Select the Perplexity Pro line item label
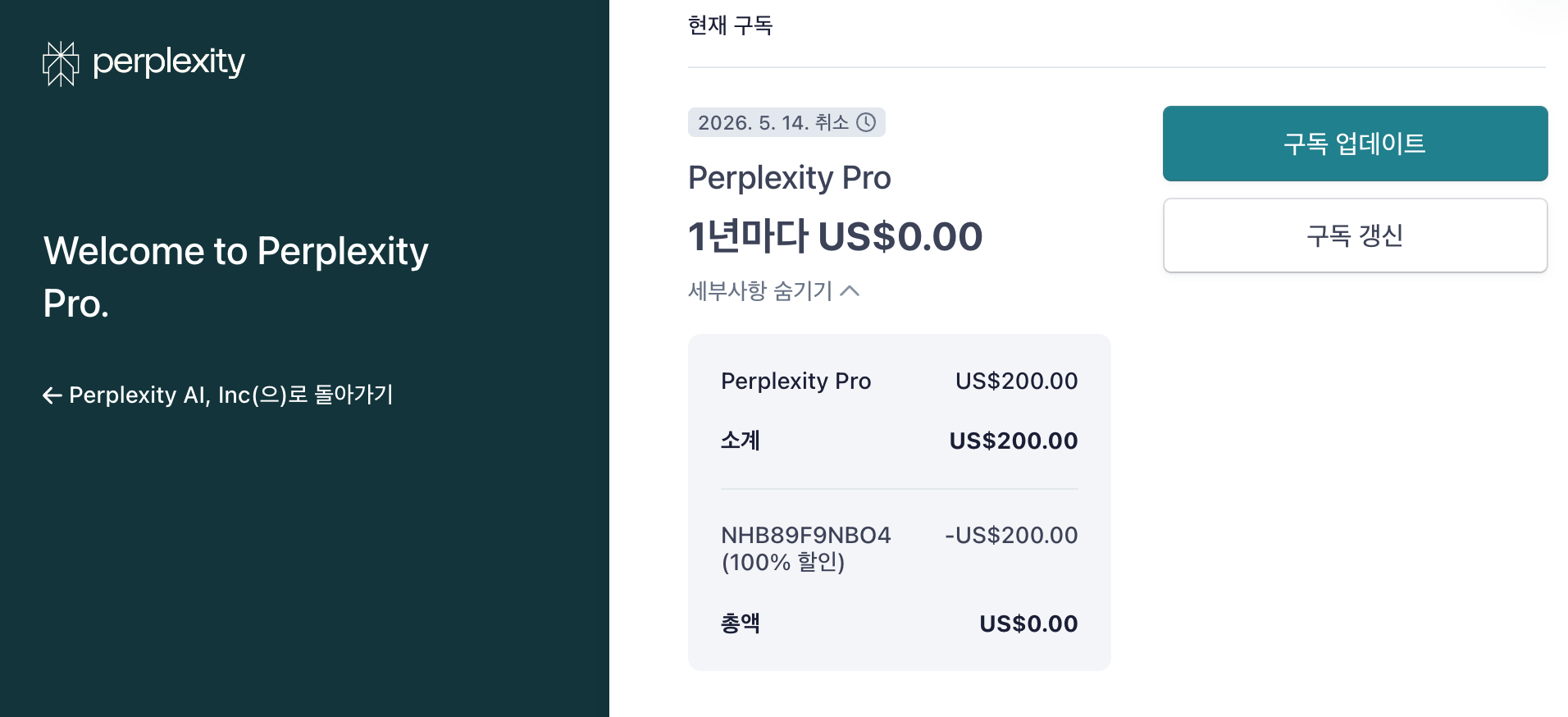This screenshot has height=717, width=1568. click(795, 381)
